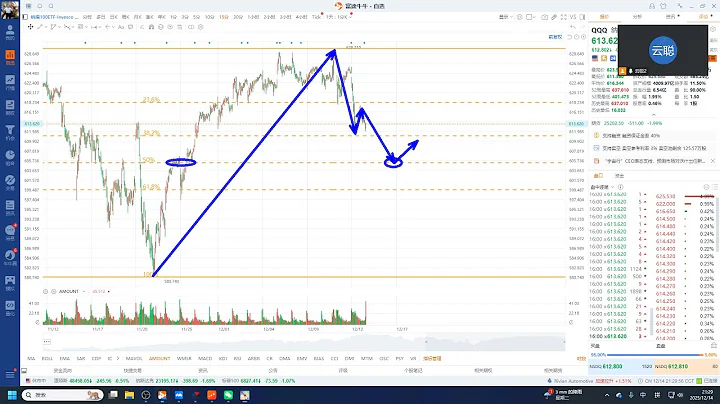The image size is (720, 404).
Task: Click the Windows Start button
Action: tap(12, 395)
